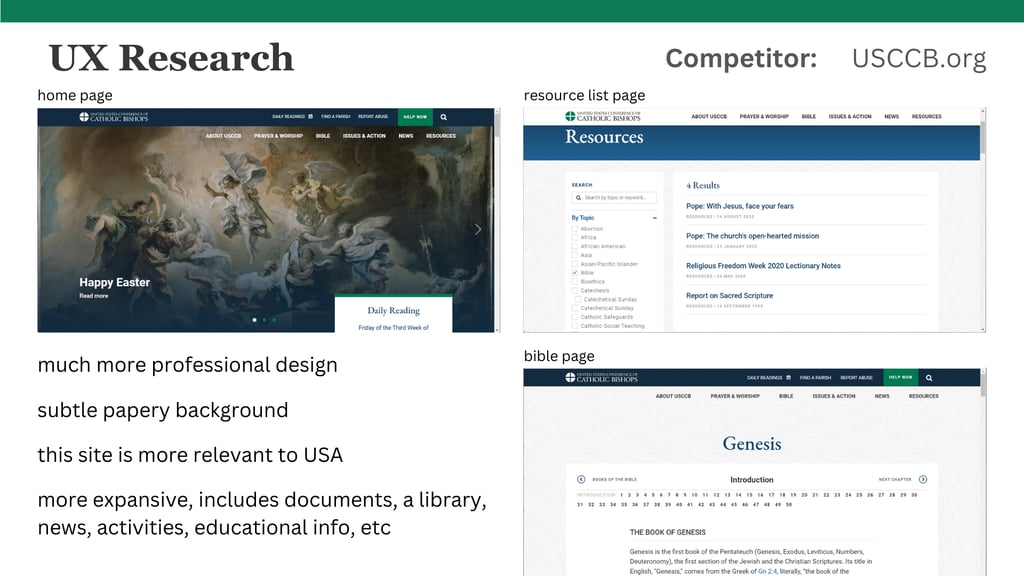Open Find a Parish link on home page

[336, 116]
